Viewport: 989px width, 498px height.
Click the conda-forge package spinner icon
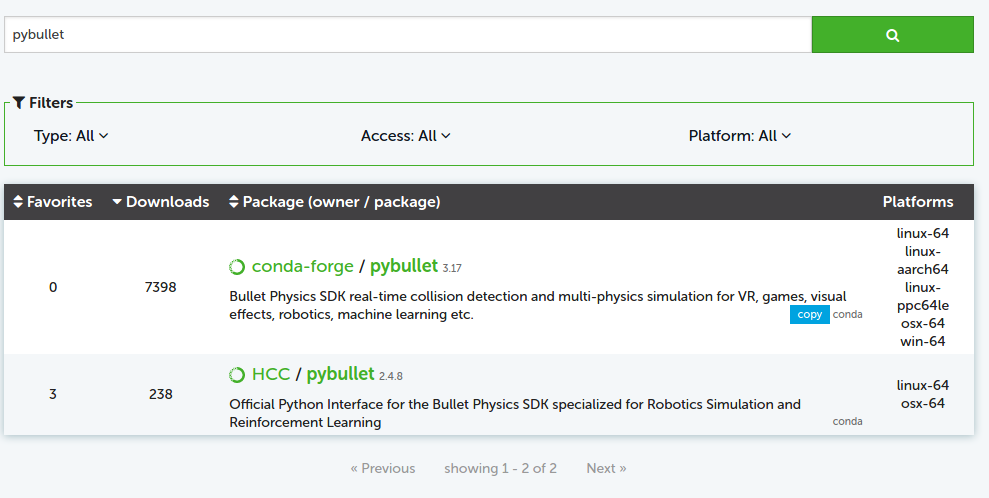[237, 267]
